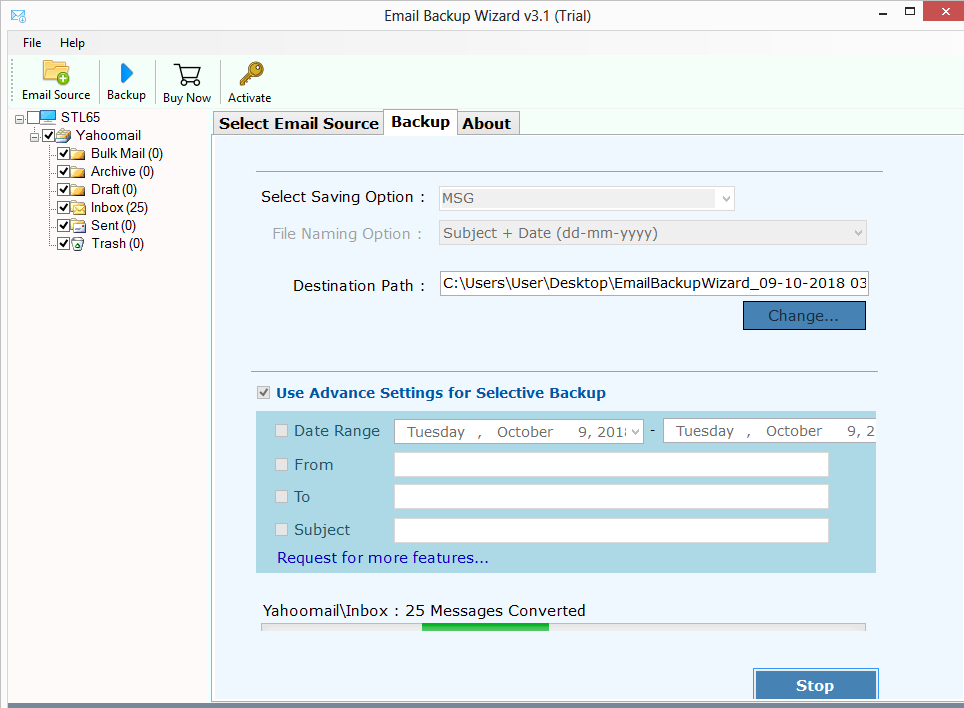Image resolution: width=964 pixels, height=708 pixels.
Task: Uncheck the Yahoomail checkbox
Action: (x=49, y=135)
